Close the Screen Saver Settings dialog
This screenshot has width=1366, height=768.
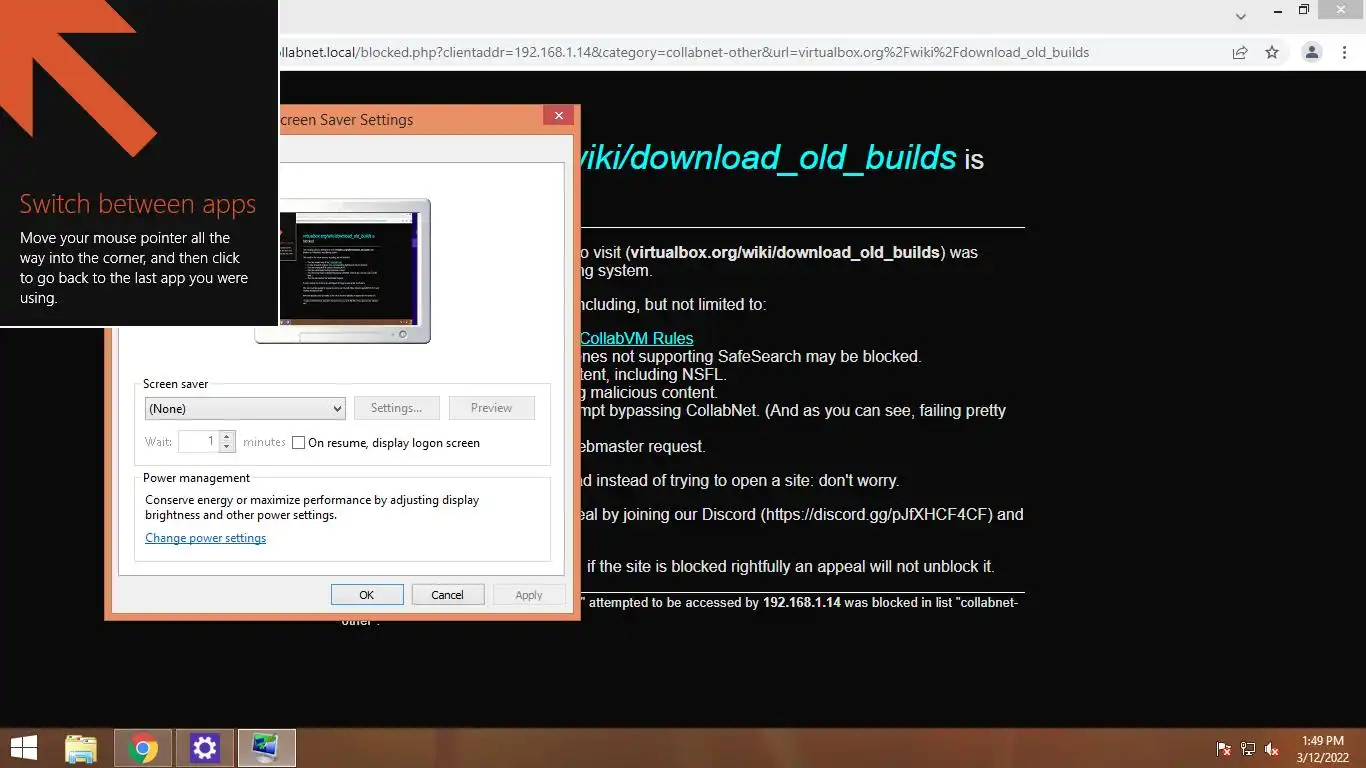tap(559, 116)
